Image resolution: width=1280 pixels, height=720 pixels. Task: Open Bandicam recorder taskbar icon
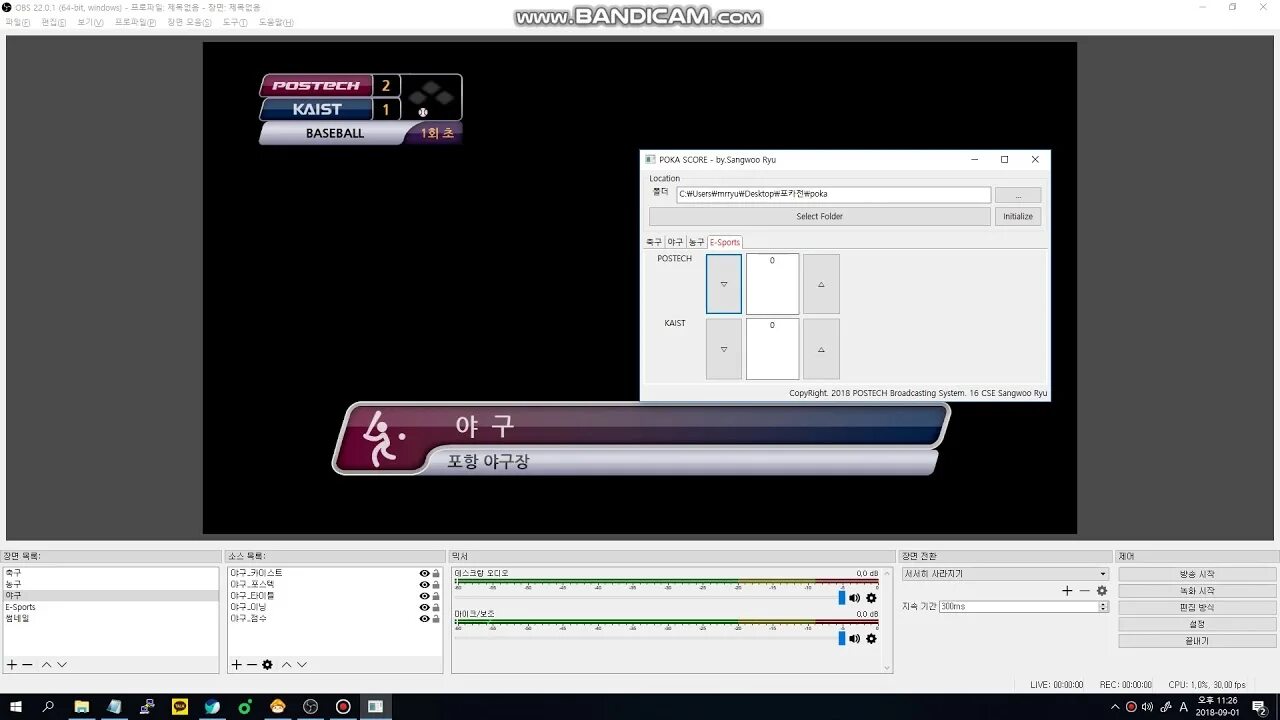click(x=343, y=706)
